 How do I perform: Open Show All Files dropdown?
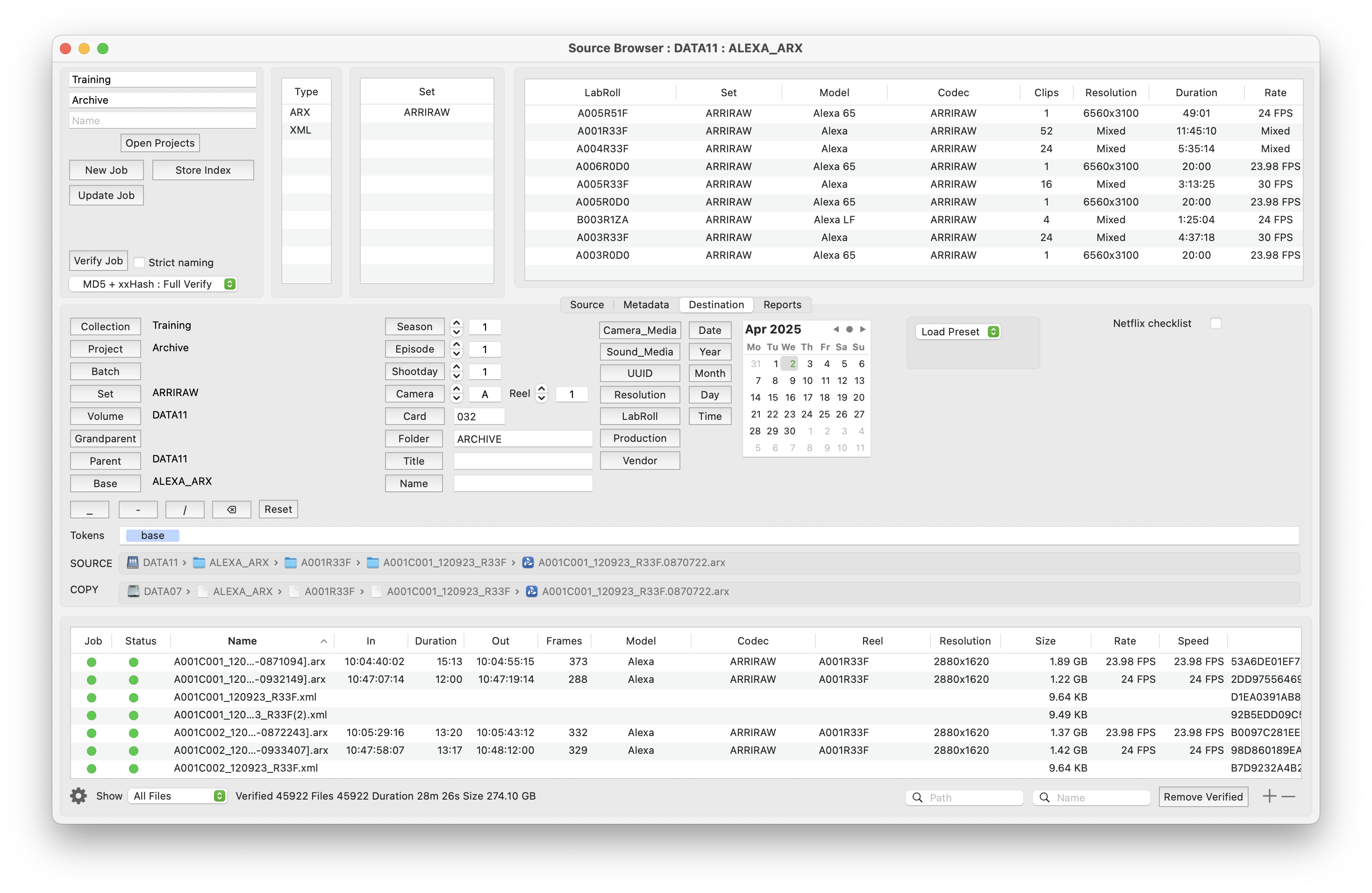click(x=177, y=796)
